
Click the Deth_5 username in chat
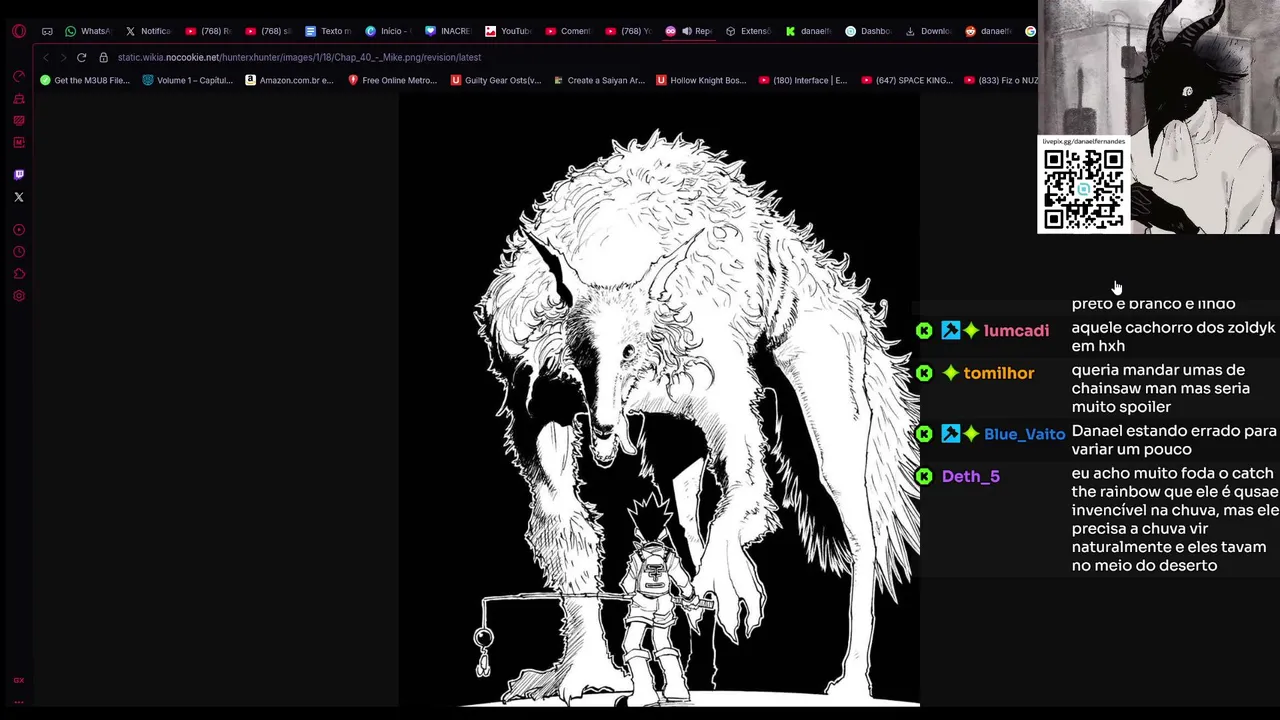(970, 477)
